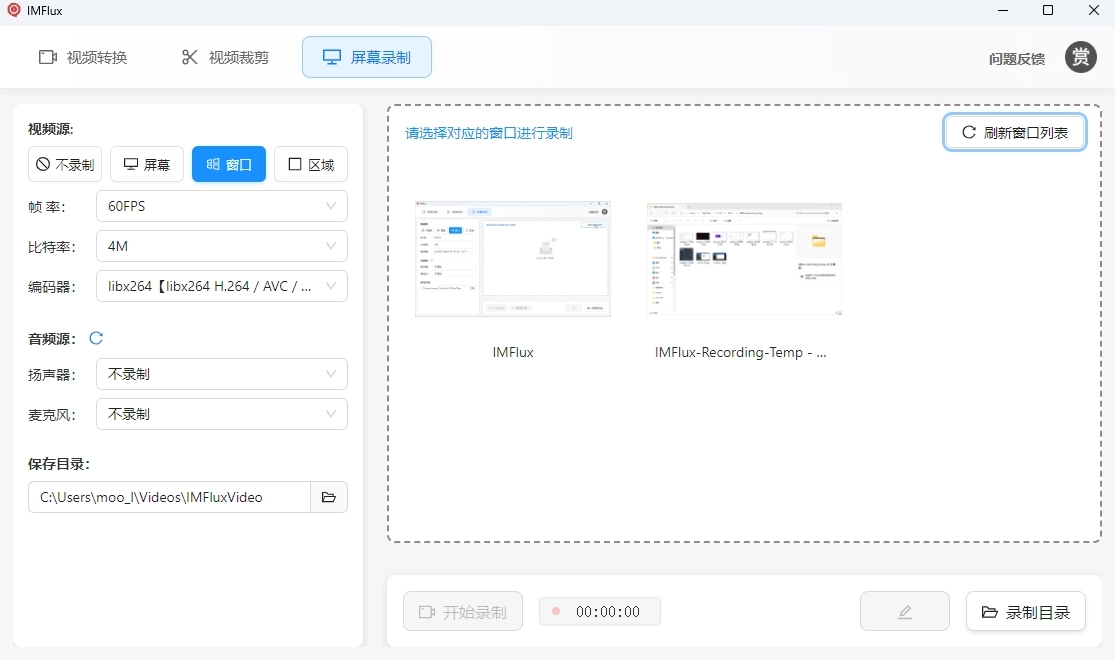Click the pencil edit button
1115x660 pixels.
tap(905, 612)
